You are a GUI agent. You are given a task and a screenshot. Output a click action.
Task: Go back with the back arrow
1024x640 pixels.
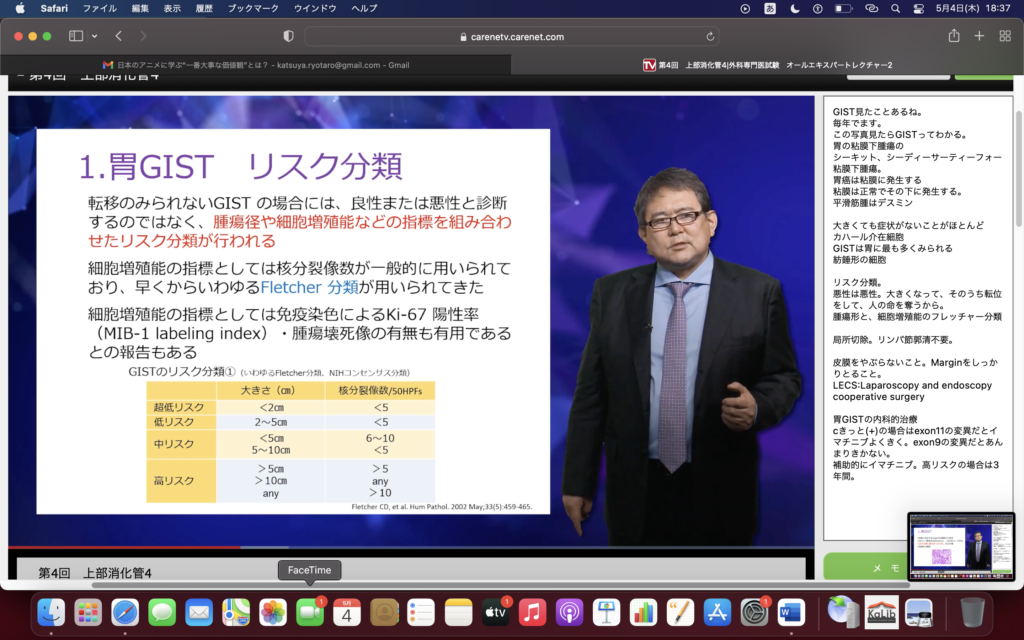118,36
